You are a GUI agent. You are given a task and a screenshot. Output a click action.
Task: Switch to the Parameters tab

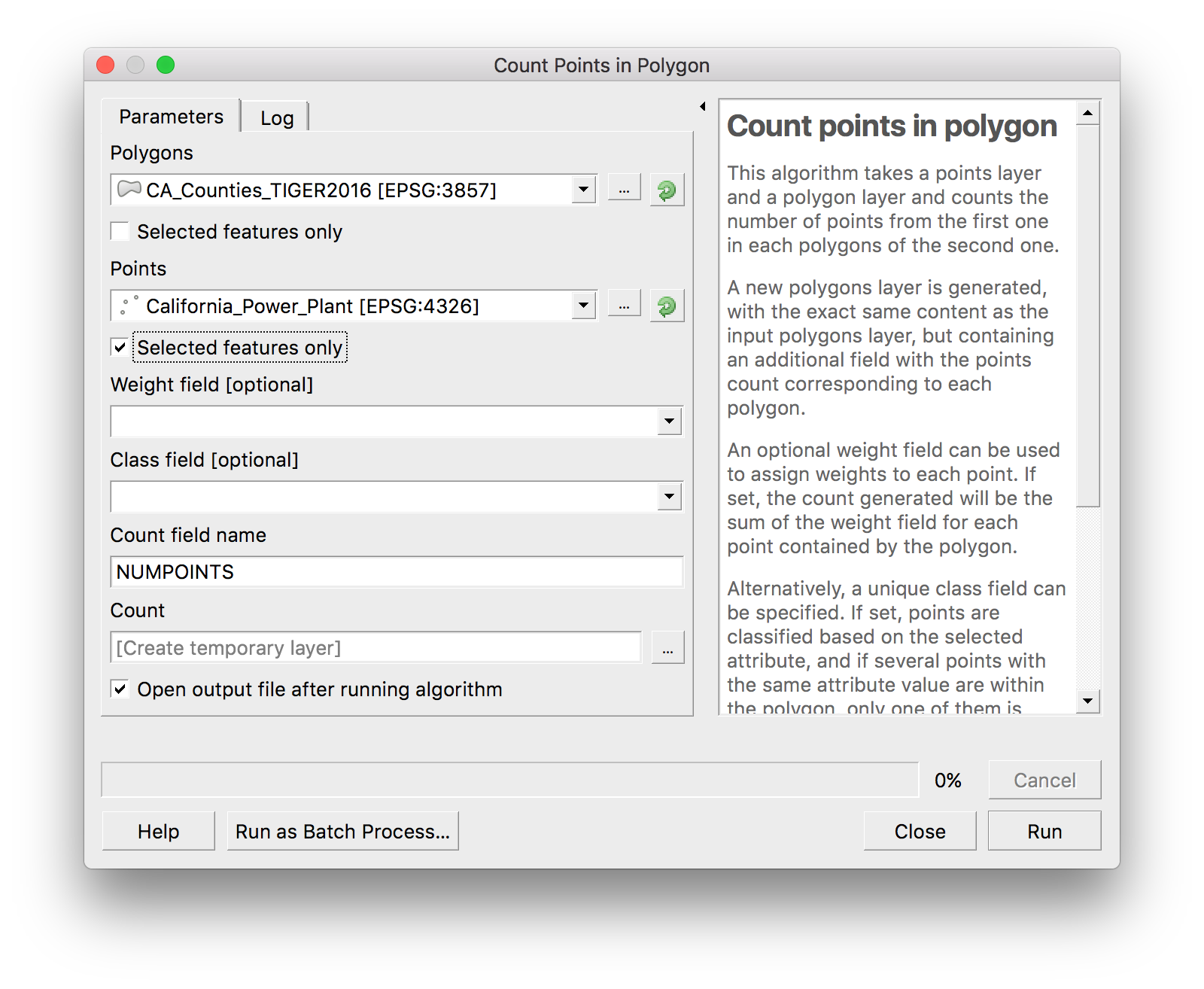(x=172, y=117)
